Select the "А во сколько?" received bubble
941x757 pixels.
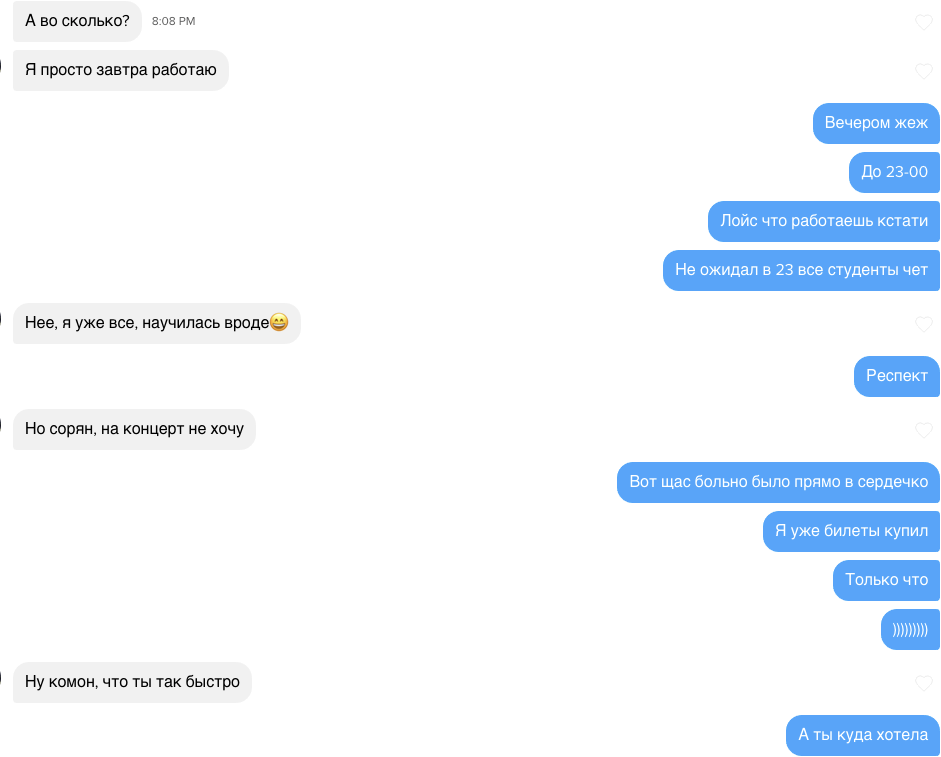(77, 21)
